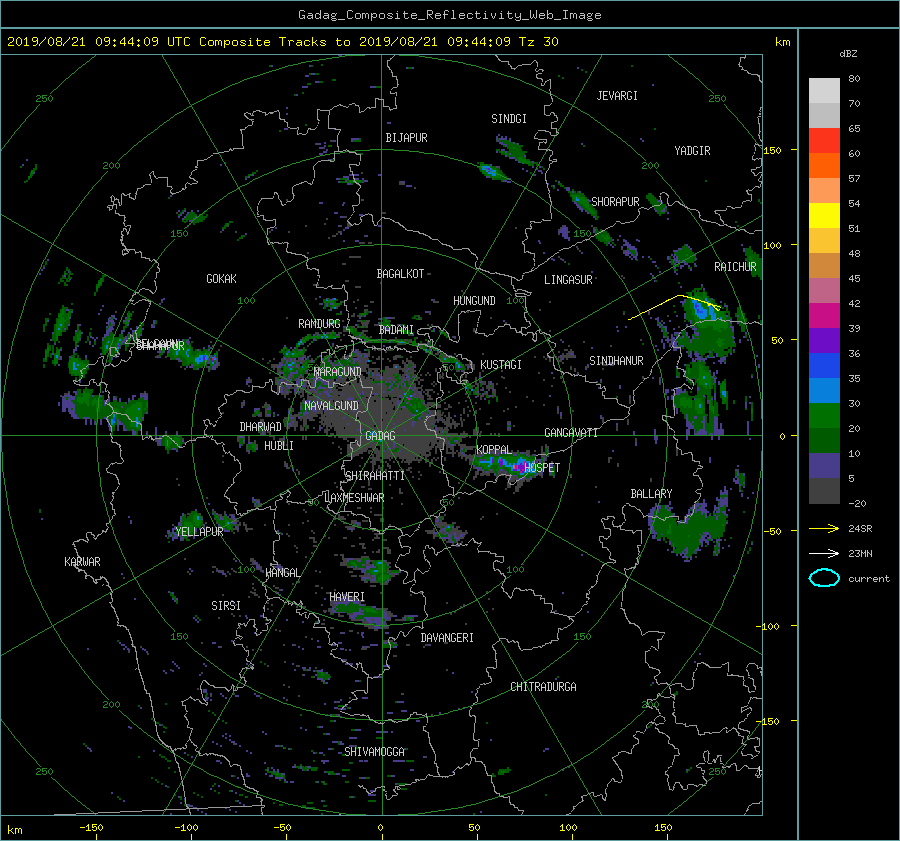The height and width of the screenshot is (841, 900).
Task: Click the GOKAK city label
Action: coord(221,279)
